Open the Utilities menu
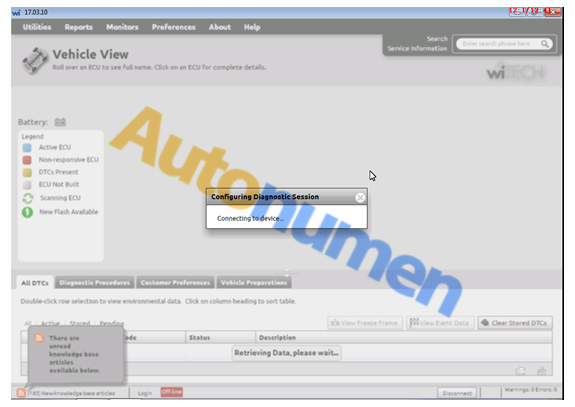 [37, 27]
